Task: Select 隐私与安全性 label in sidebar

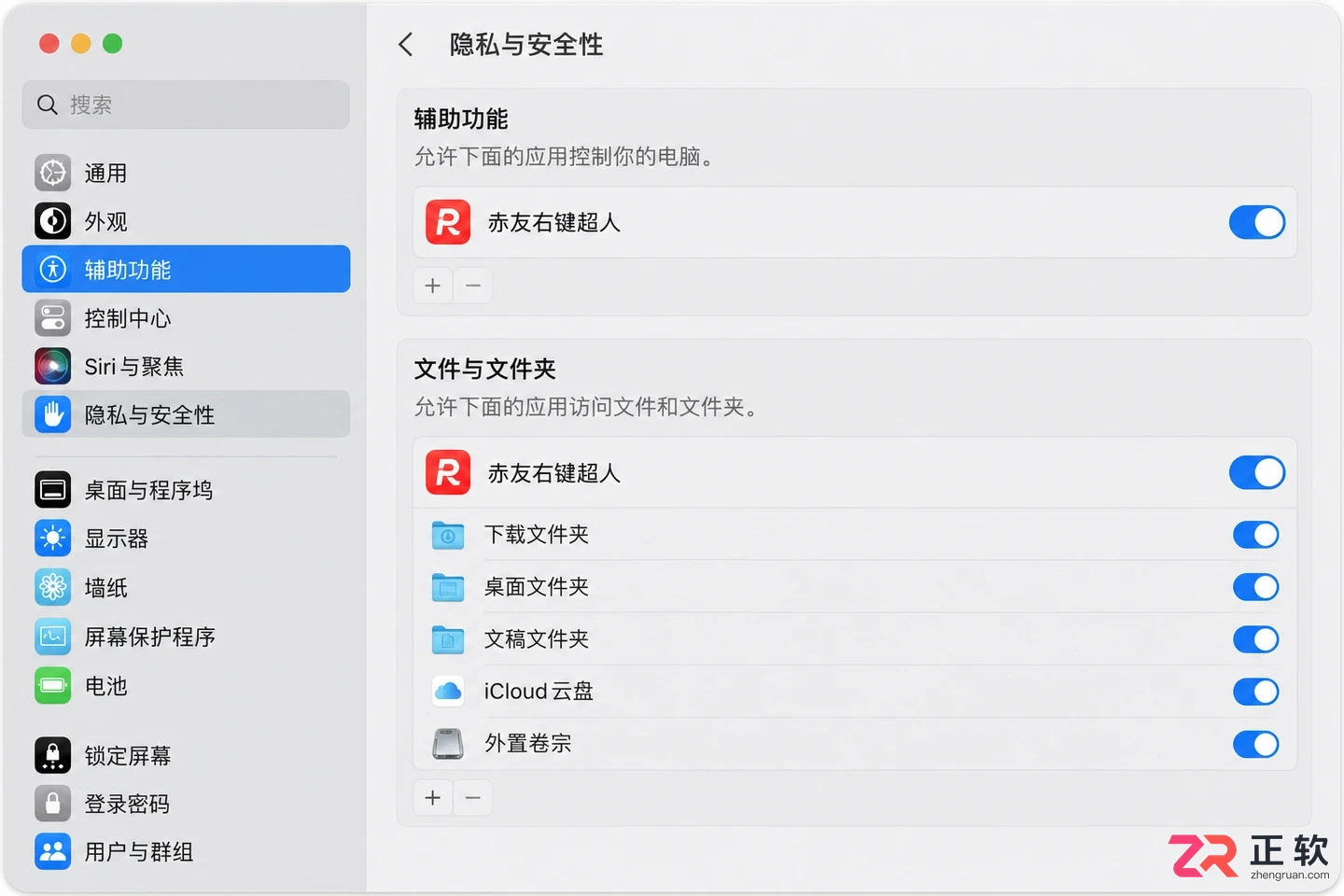Action: click(x=149, y=415)
